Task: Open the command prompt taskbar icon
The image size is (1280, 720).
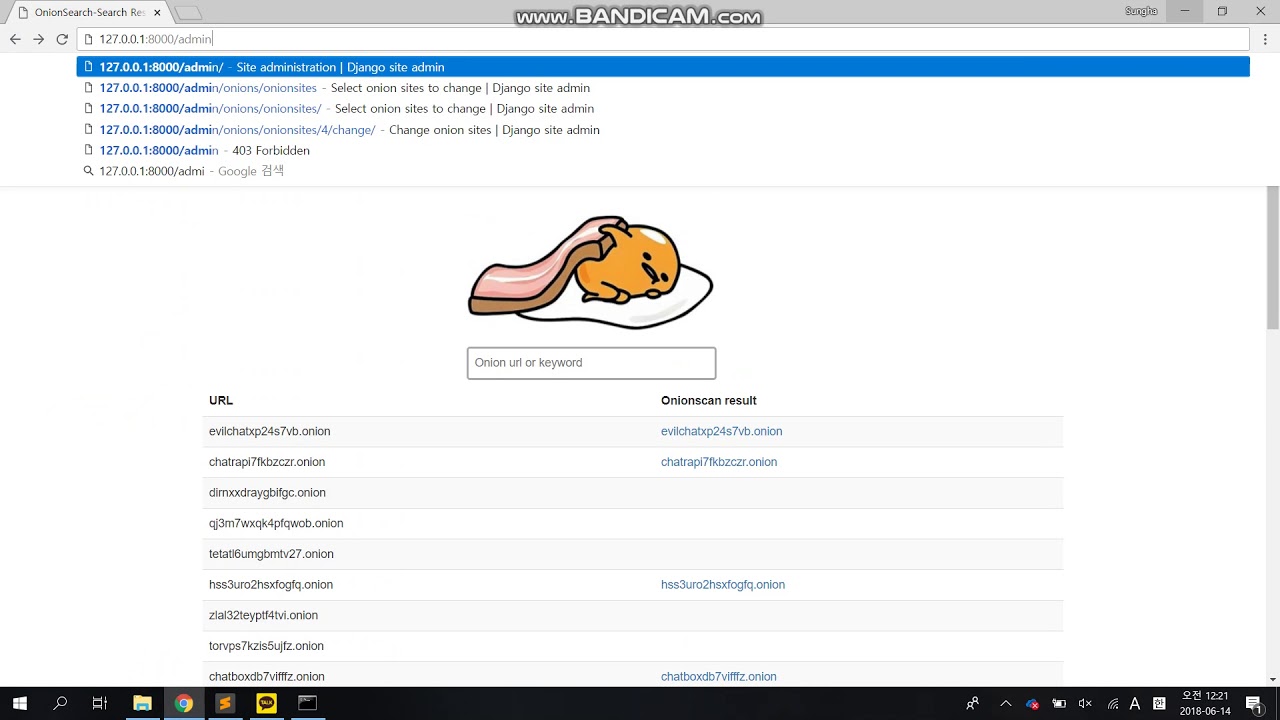Action: (x=307, y=703)
